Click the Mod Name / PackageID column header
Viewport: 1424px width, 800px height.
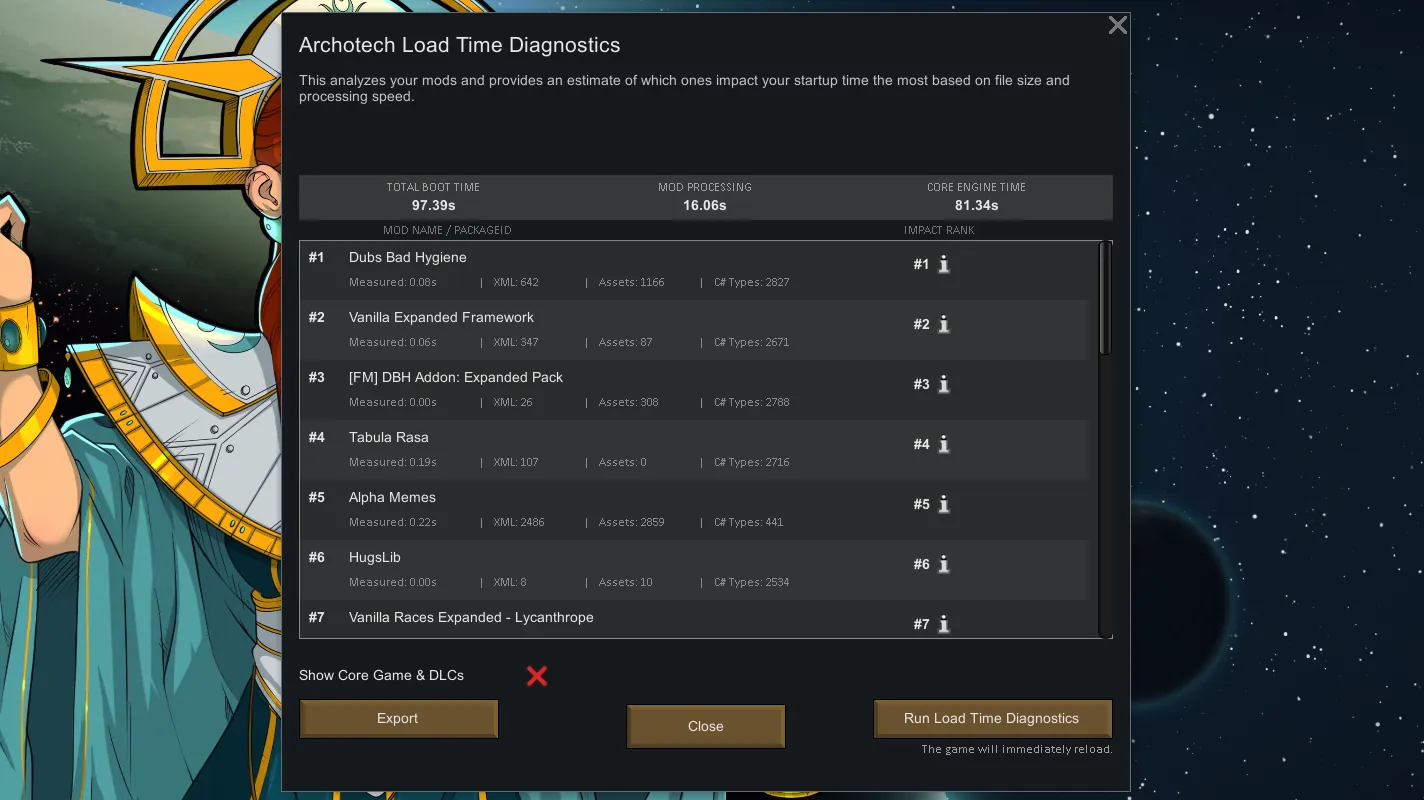coord(447,230)
